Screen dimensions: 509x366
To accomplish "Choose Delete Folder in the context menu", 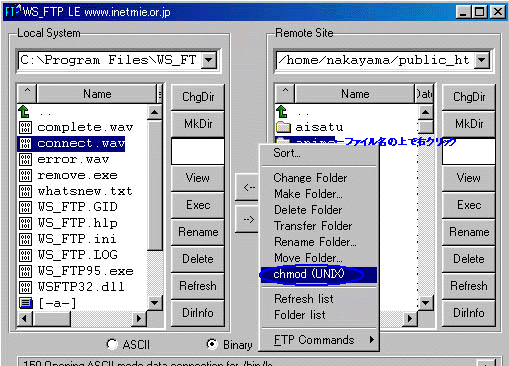I will tap(308, 210).
